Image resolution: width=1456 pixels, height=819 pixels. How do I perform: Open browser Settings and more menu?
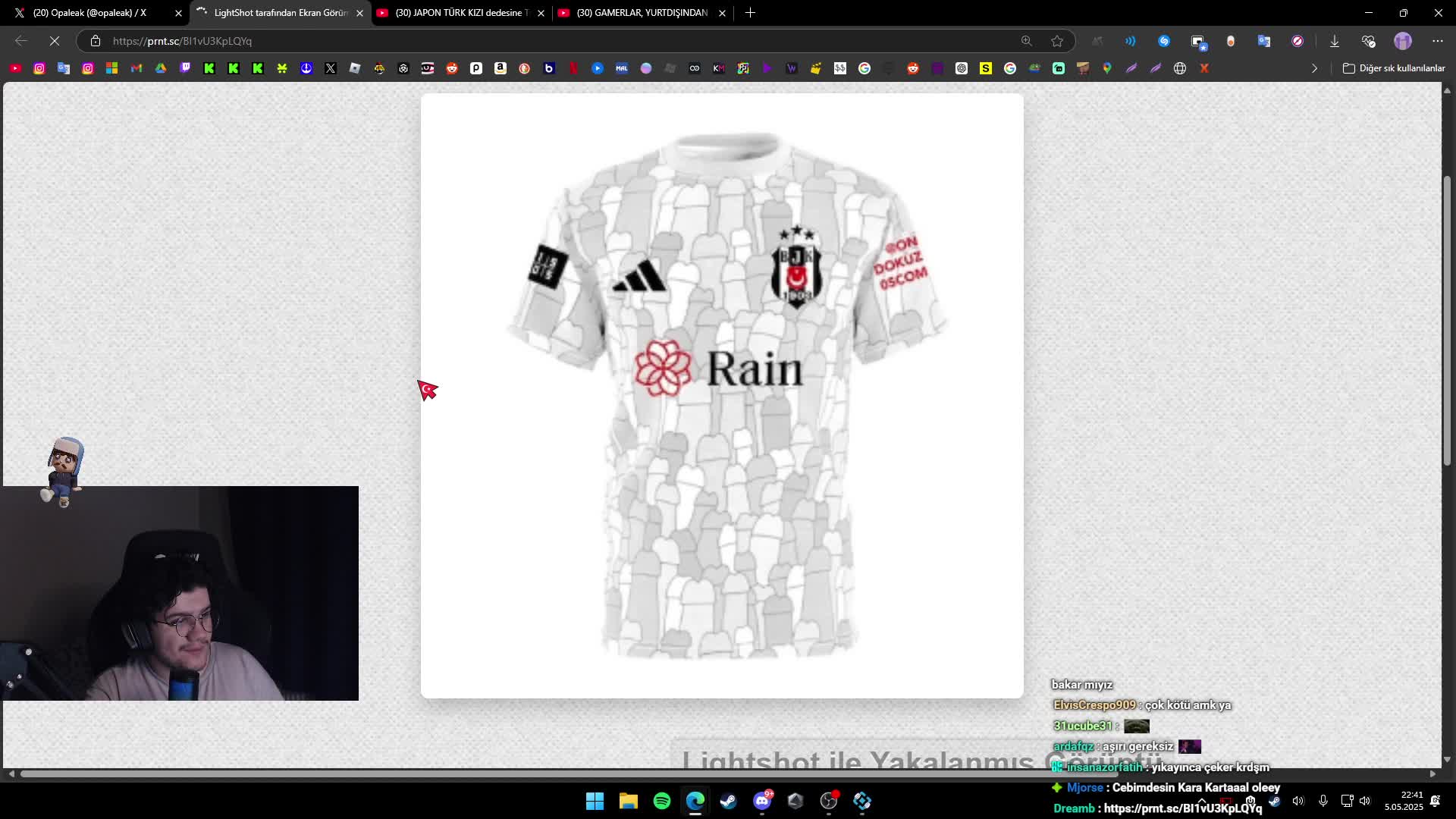(1438, 41)
